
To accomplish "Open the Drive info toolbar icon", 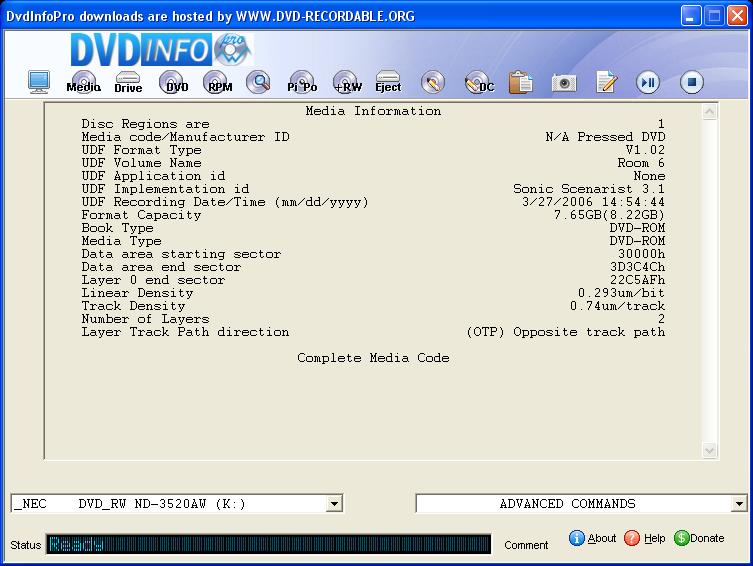I will 128,82.
